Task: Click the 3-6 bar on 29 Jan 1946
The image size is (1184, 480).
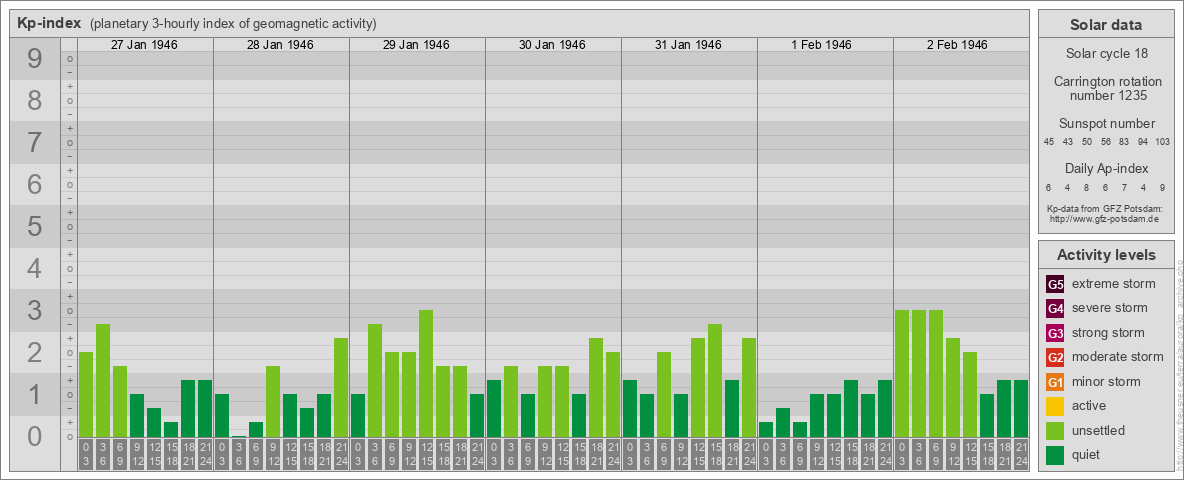Action: 375,380
